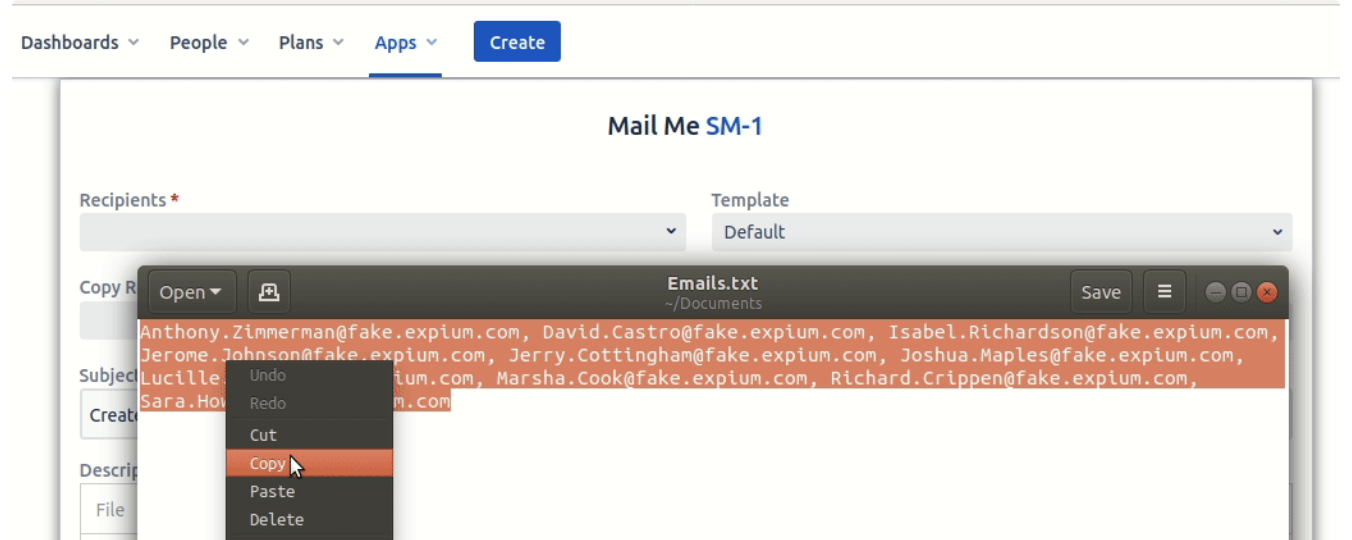
Task: Save the Emails.txt document
Action: [1100, 292]
